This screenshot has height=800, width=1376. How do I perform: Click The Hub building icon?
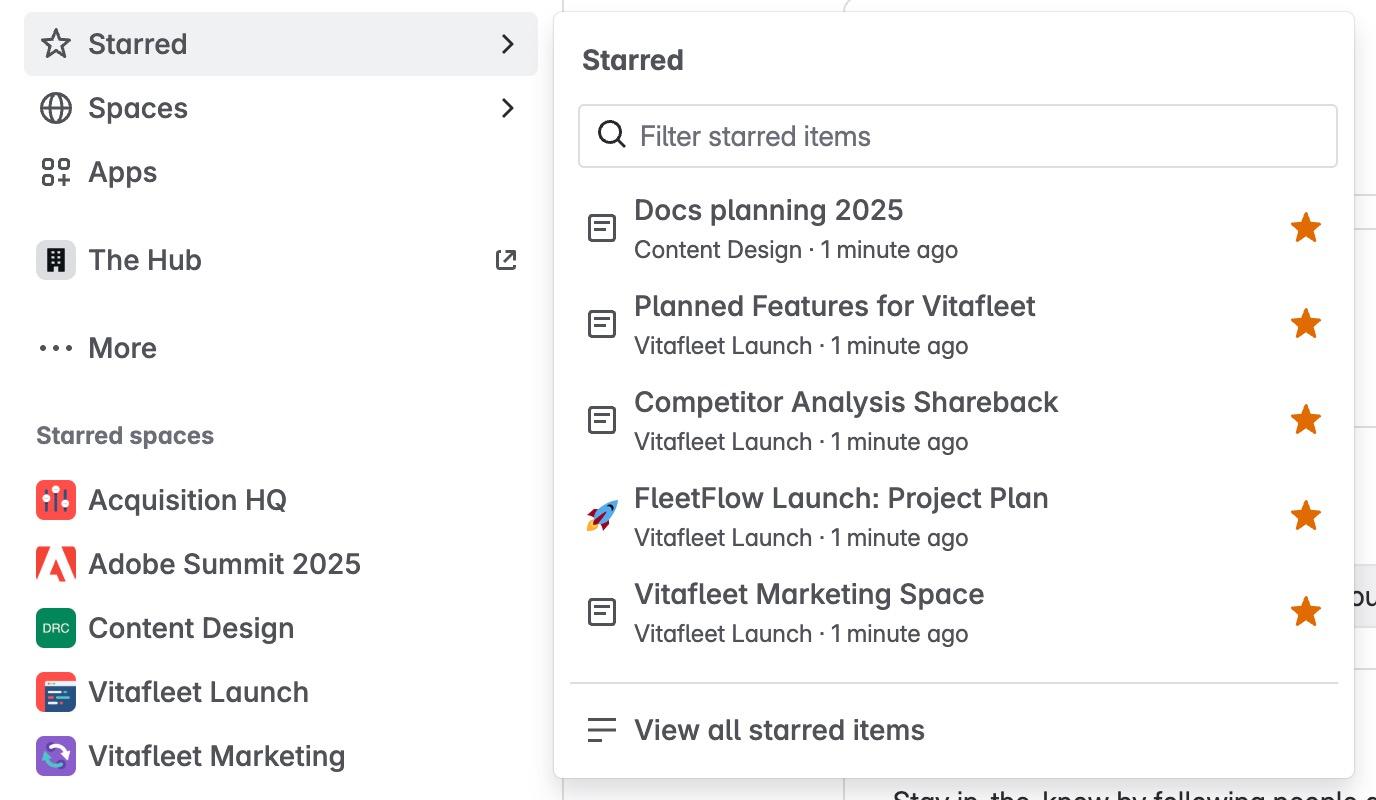click(55, 260)
